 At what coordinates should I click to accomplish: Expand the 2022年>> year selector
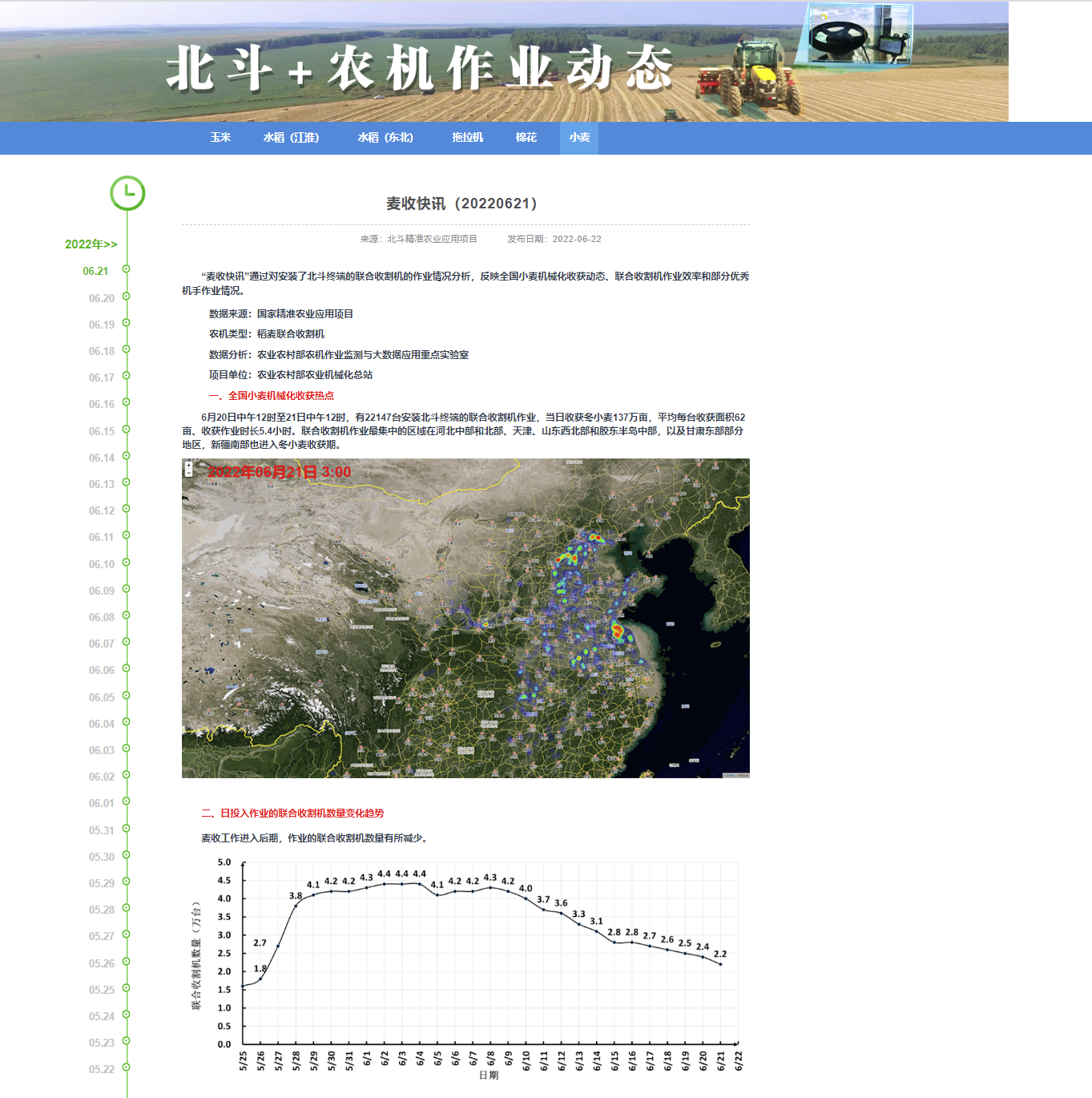(x=91, y=244)
